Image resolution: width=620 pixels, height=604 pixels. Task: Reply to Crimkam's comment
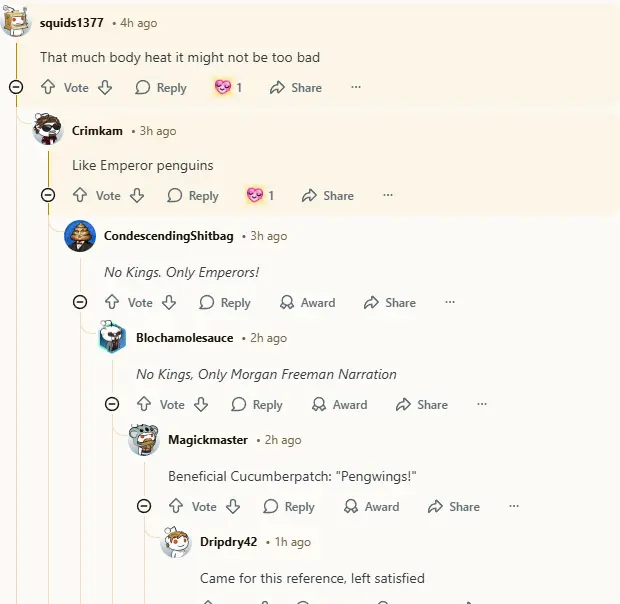point(193,196)
